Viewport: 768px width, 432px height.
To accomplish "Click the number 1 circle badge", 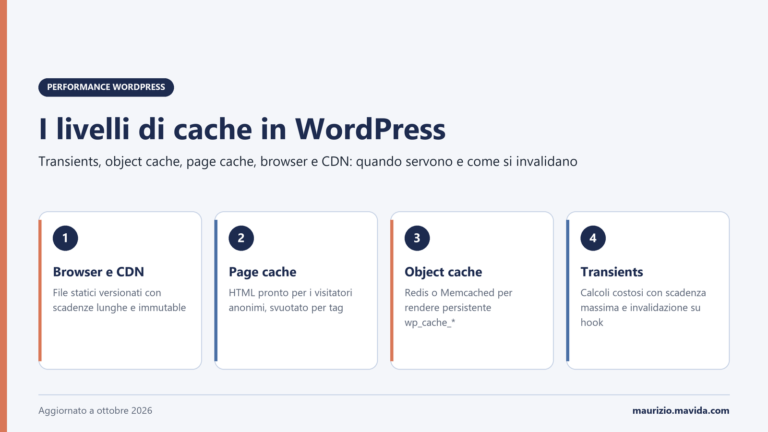I will 65,238.
